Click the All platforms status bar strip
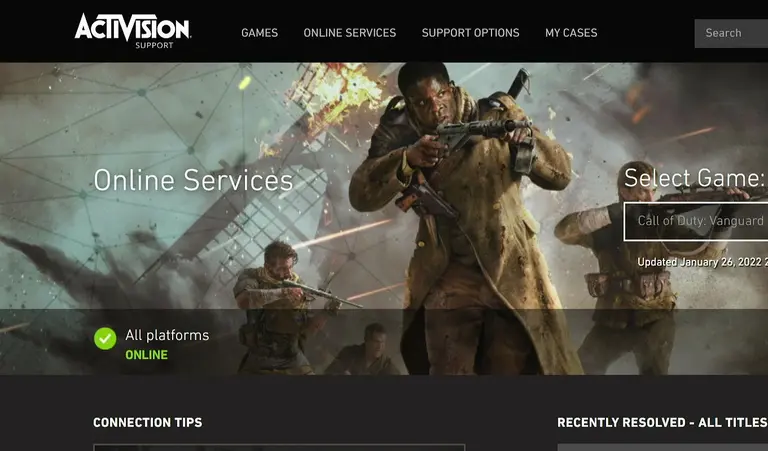This screenshot has height=451, width=768. click(384, 342)
